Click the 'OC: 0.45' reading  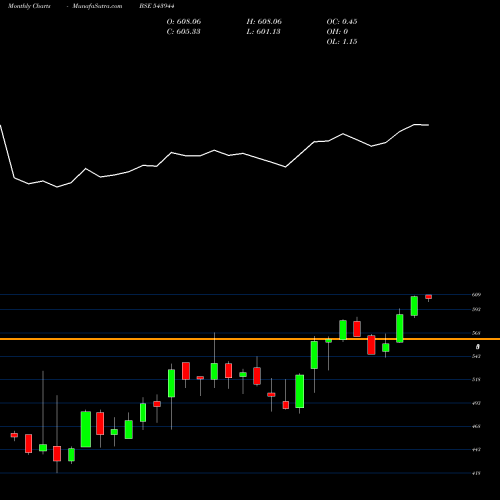point(342,22)
